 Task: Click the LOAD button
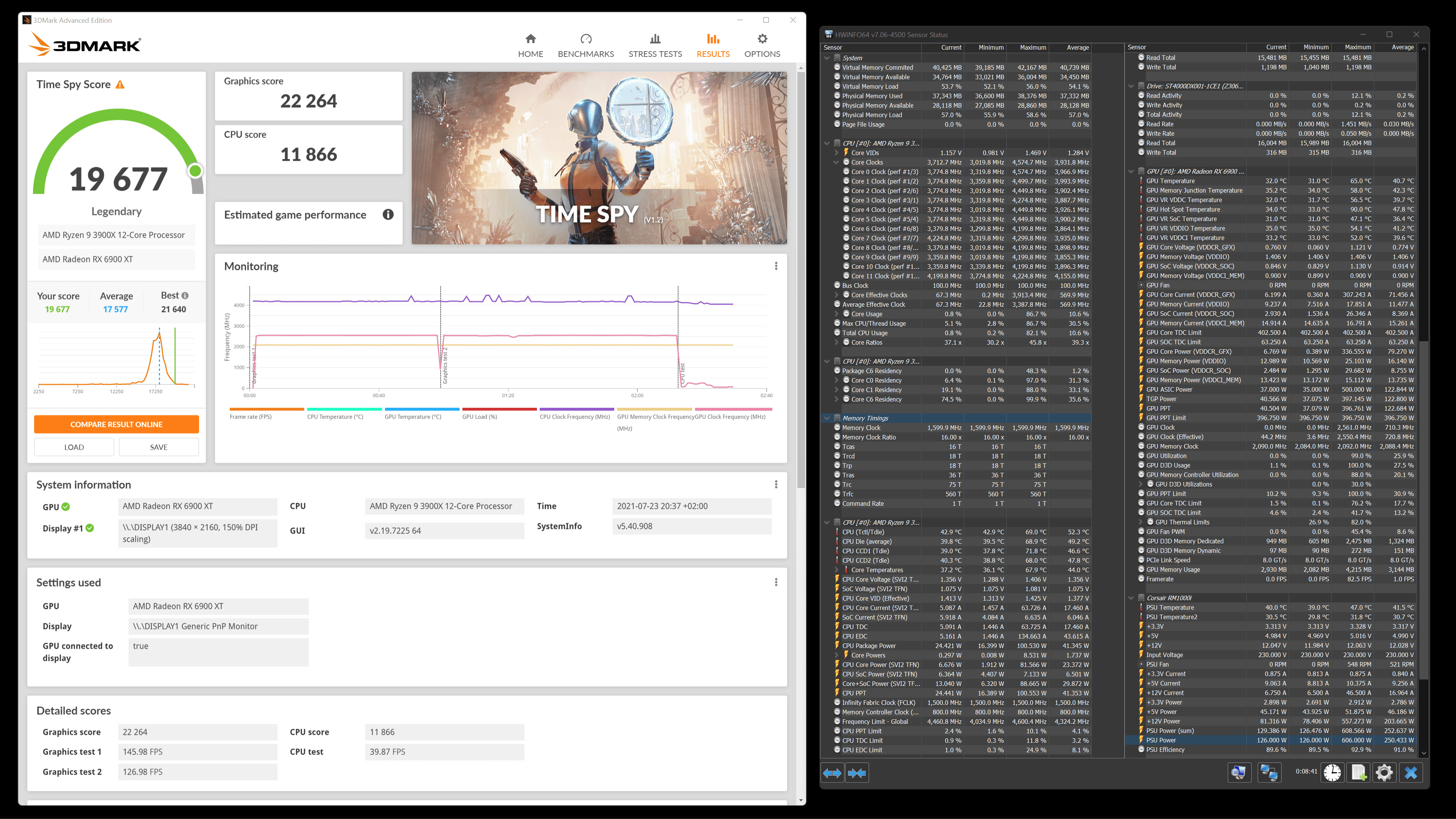pyautogui.click(x=74, y=447)
